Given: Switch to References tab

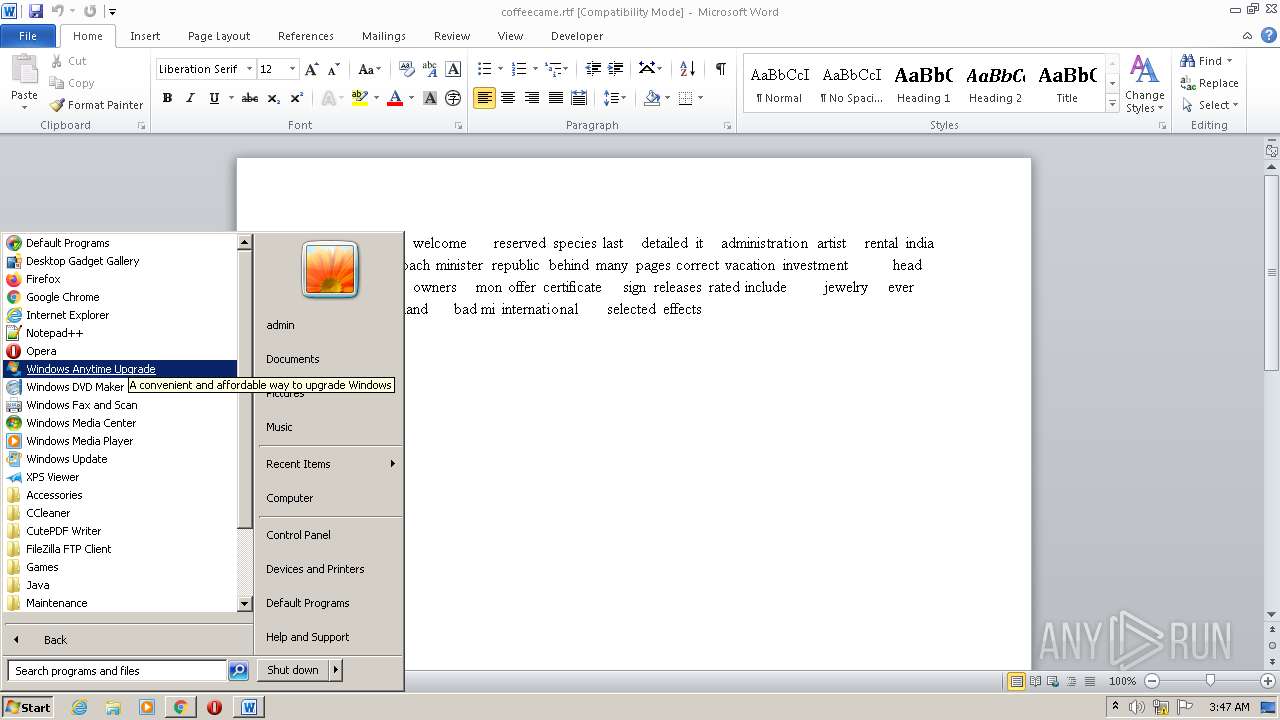Looking at the screenshot, I should [306, 36].
